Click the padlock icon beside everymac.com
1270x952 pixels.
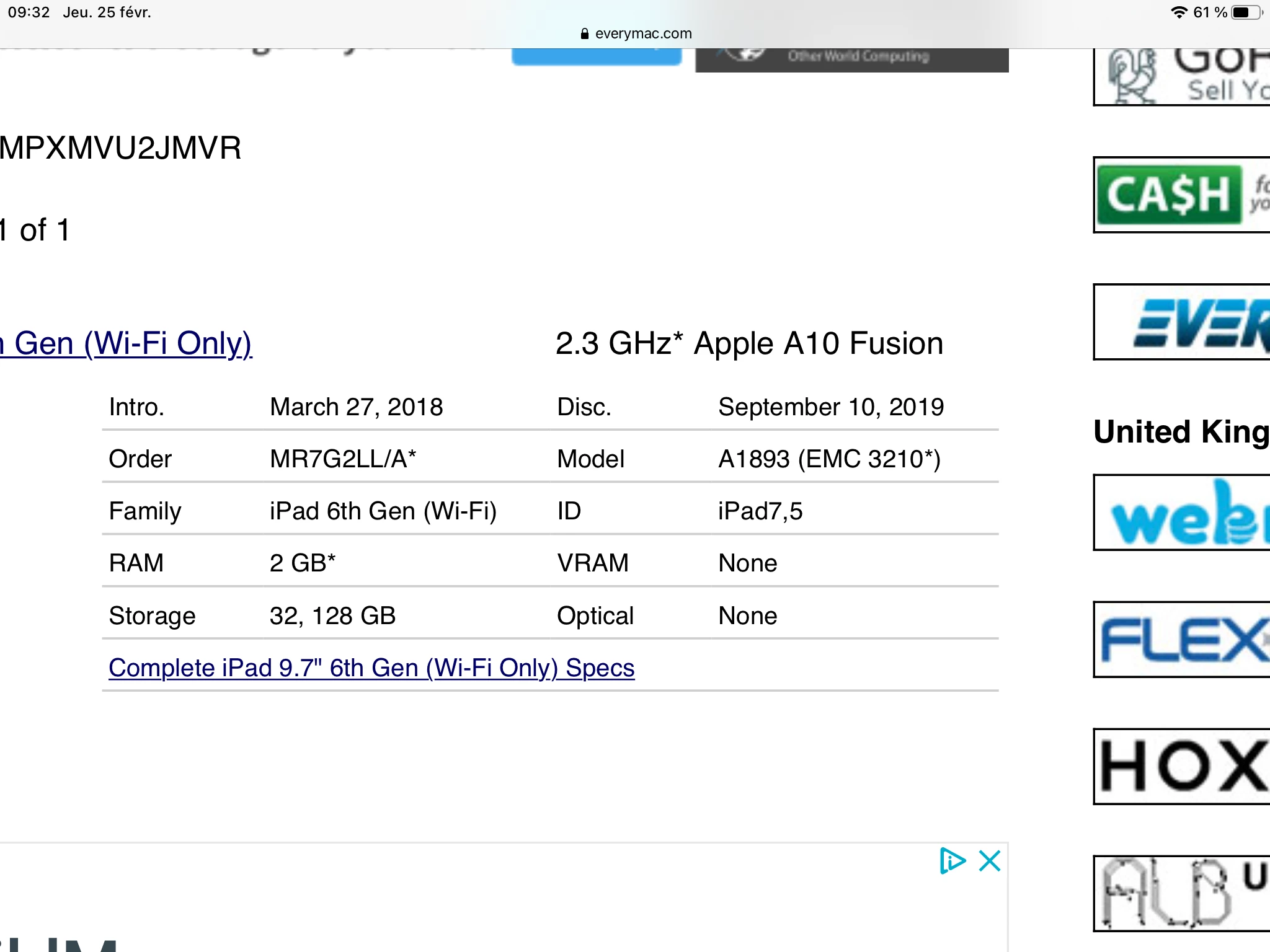[x=584, y=33]
